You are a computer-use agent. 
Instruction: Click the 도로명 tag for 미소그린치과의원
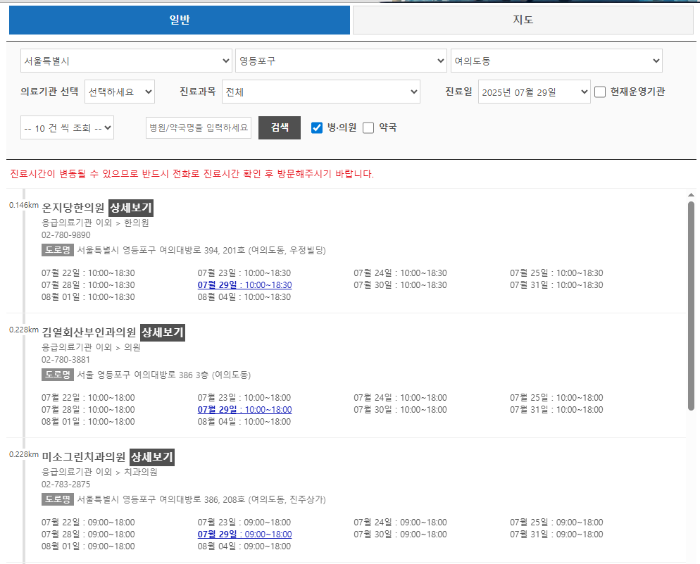[58, 499]
